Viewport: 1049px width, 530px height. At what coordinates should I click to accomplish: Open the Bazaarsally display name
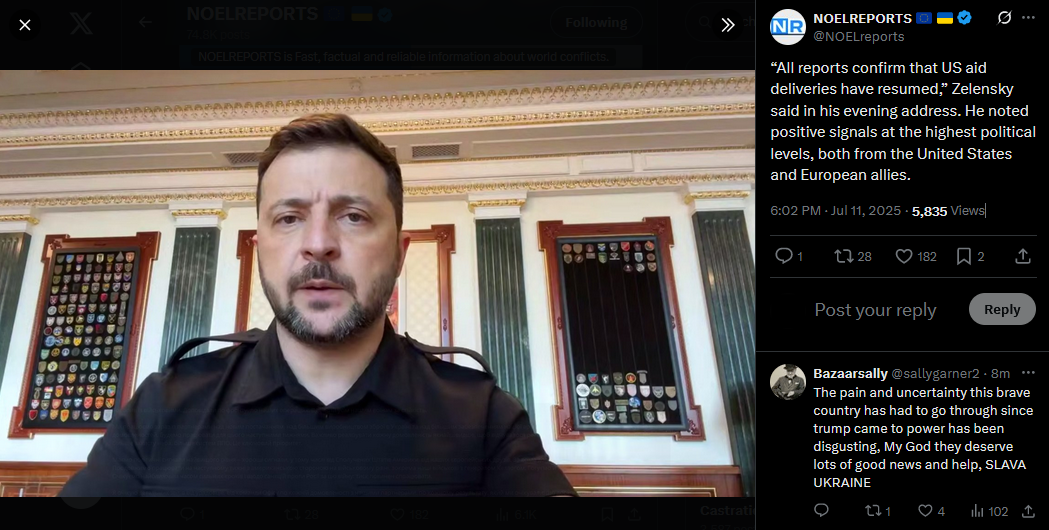pyautogui.click(x=850, y=373)
